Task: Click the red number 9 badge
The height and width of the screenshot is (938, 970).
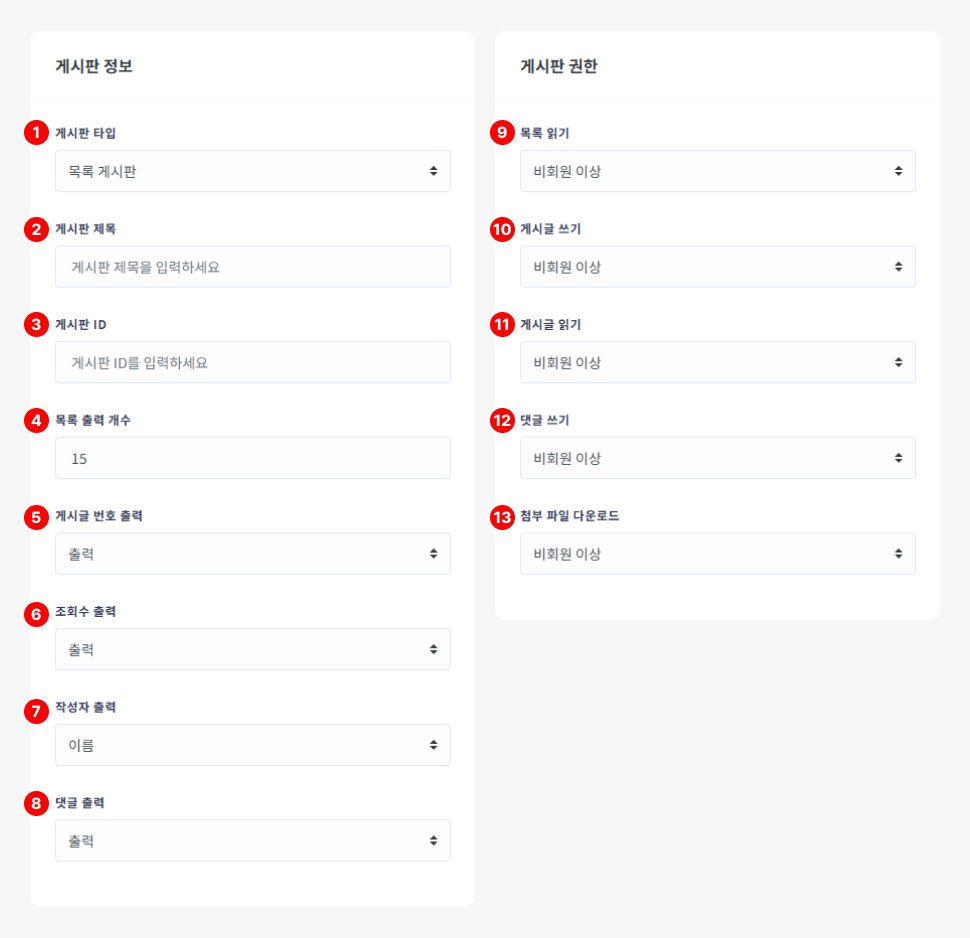Action: [x=502, y=133]
